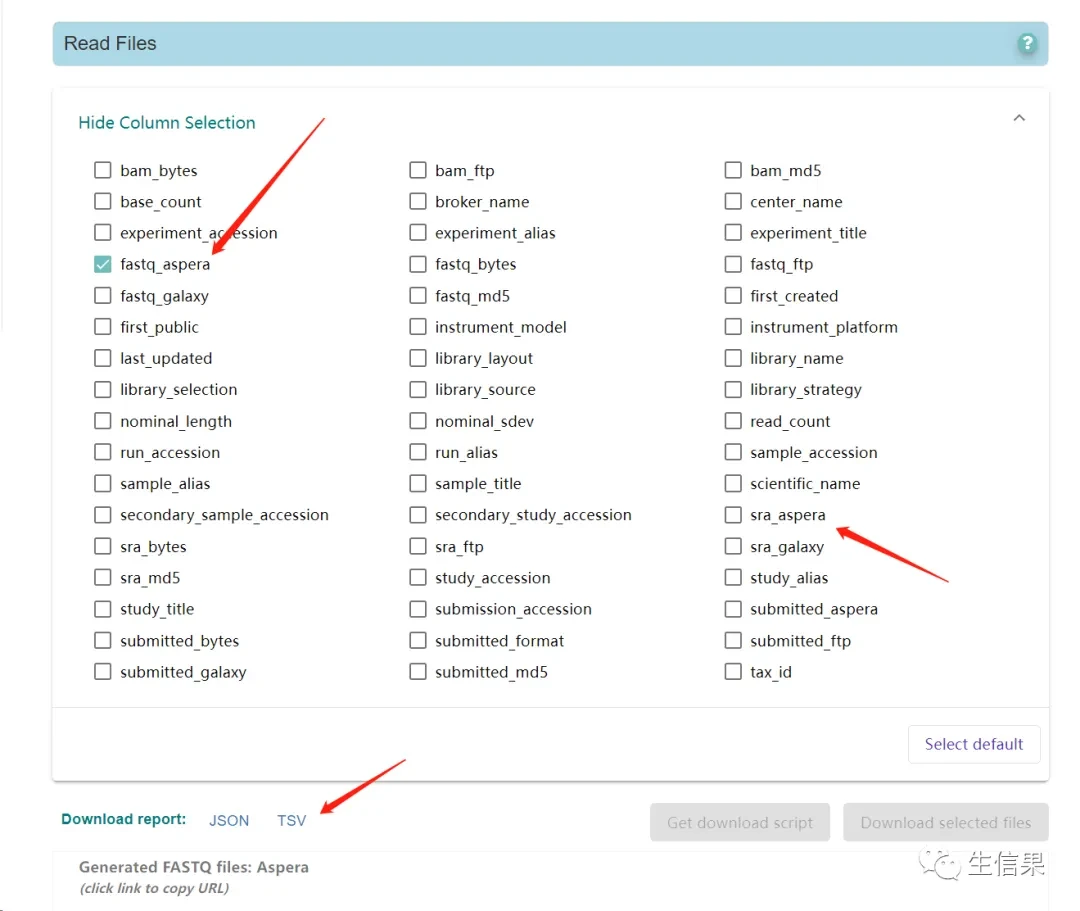Viewport: 1080px width, 911px height.
Task: Click Download selected files button
Action: point(945,823)
